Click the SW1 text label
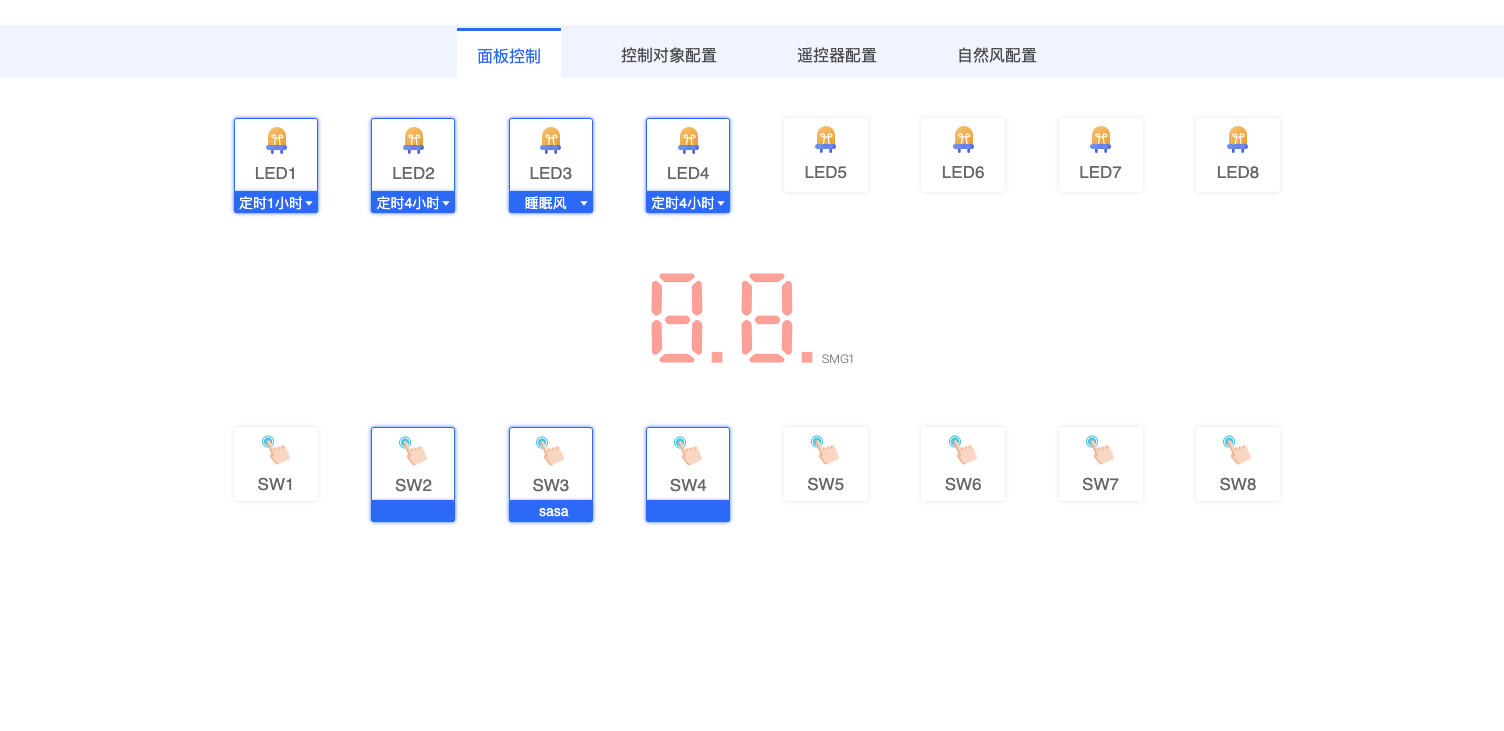Viewport: 1504px width, 731px height. pos(276,484)
